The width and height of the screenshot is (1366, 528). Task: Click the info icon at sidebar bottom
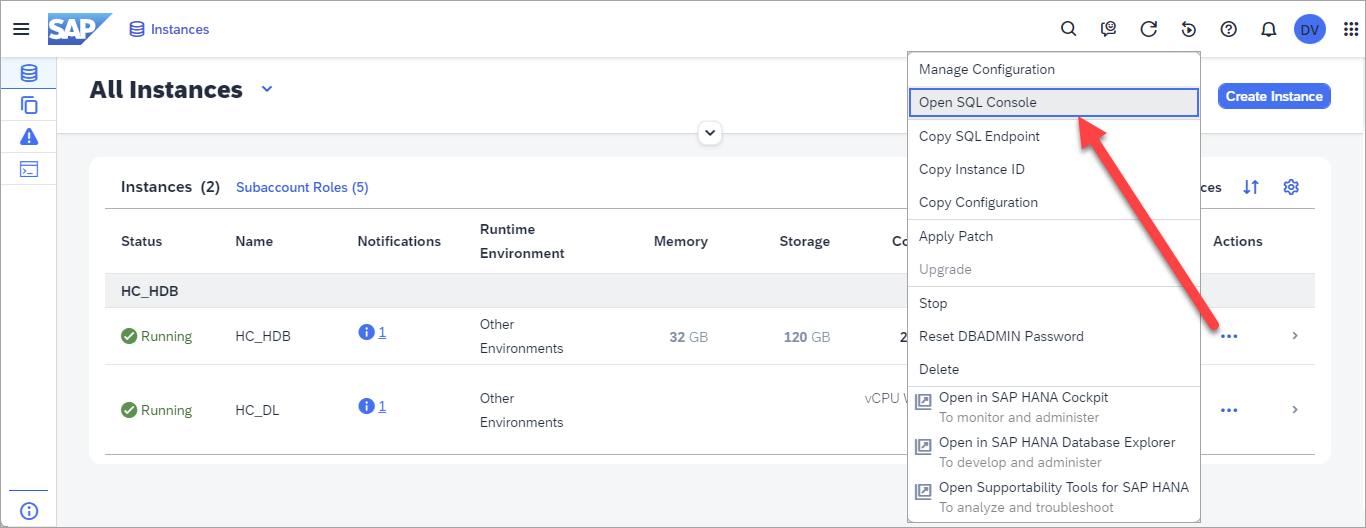coord(29,511)
